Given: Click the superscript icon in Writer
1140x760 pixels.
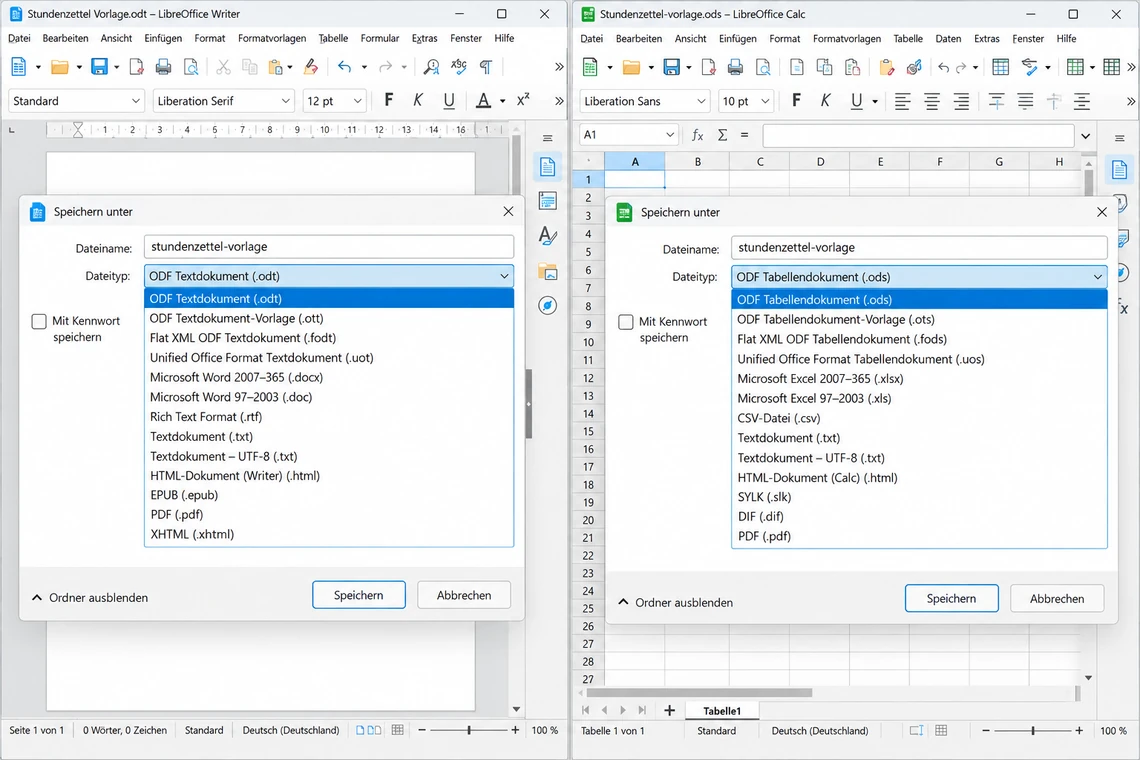Looking at the screenshot, I should [523, 100].
